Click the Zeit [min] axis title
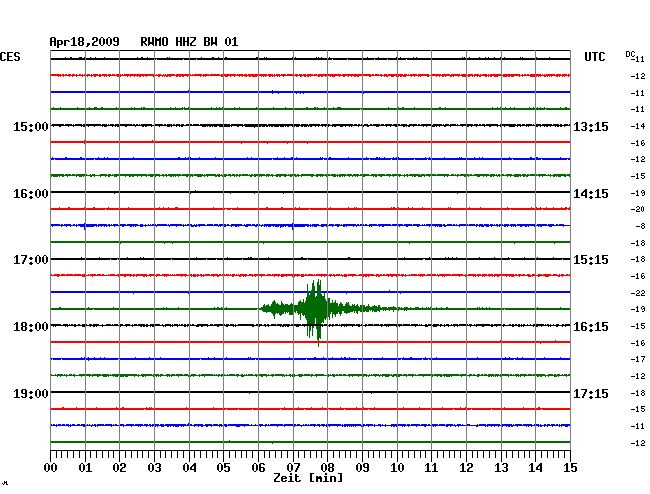This screenshot has height=494, width=650. pyautogui.click(x=308, y=478)
